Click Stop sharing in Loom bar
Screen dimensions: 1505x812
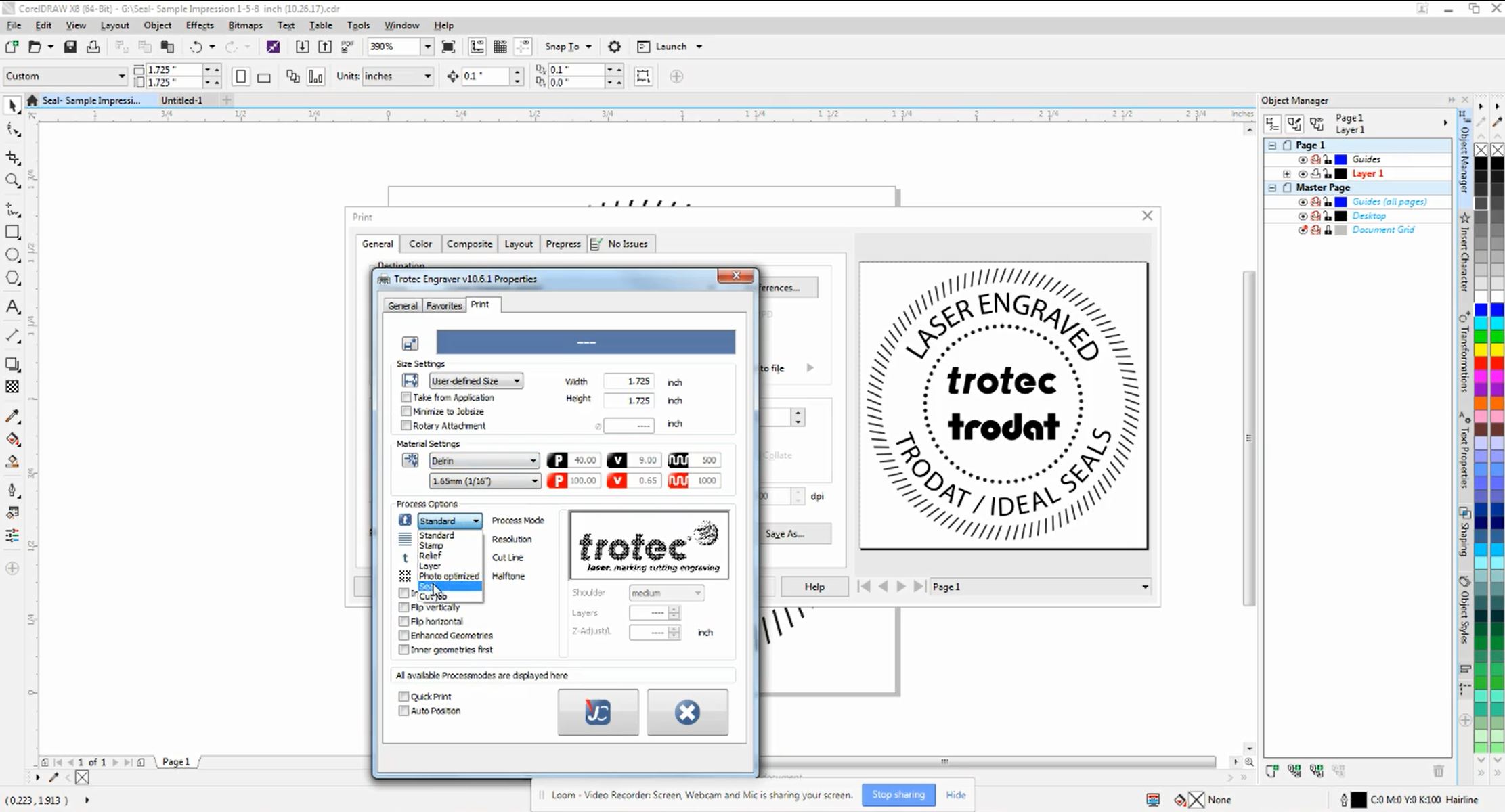[x=898, y=795]
